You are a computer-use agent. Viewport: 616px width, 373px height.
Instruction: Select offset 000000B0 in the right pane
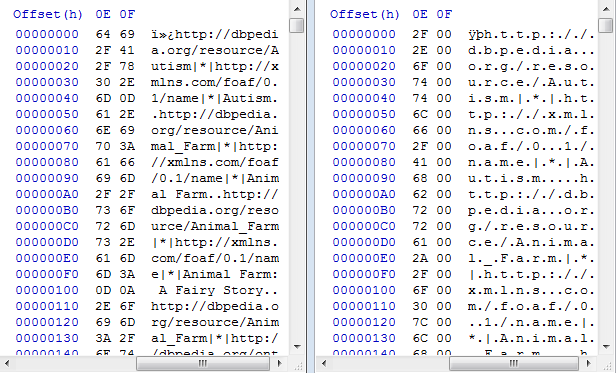(x=364, y=210)
